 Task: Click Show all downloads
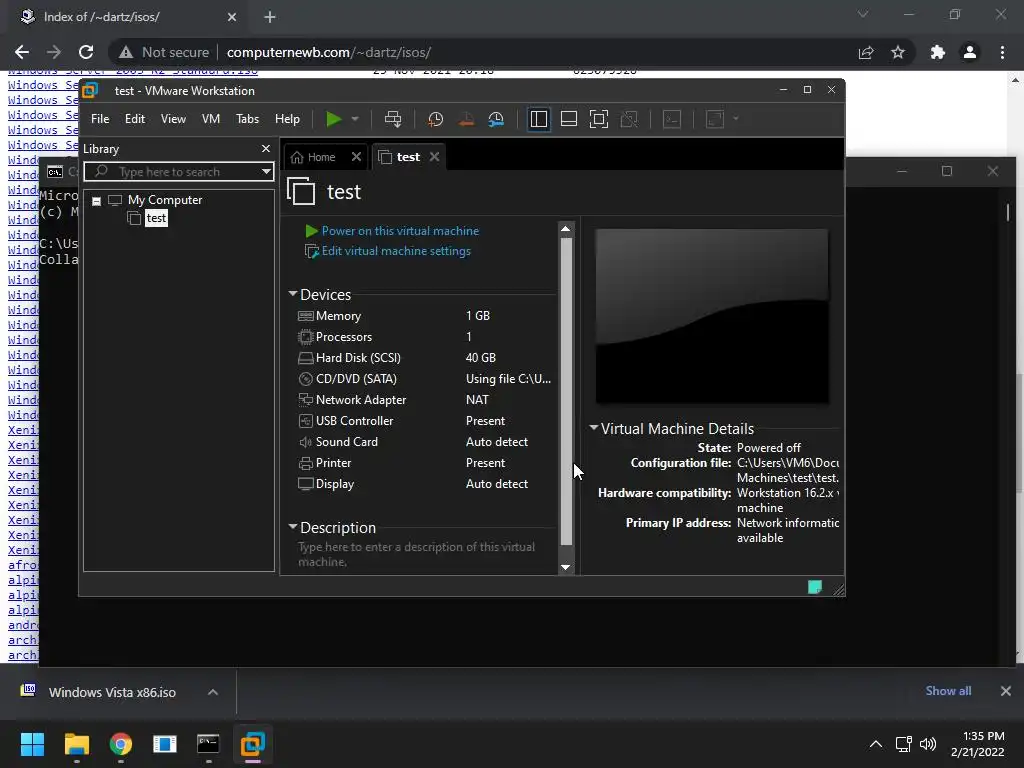tap(948, 691)
